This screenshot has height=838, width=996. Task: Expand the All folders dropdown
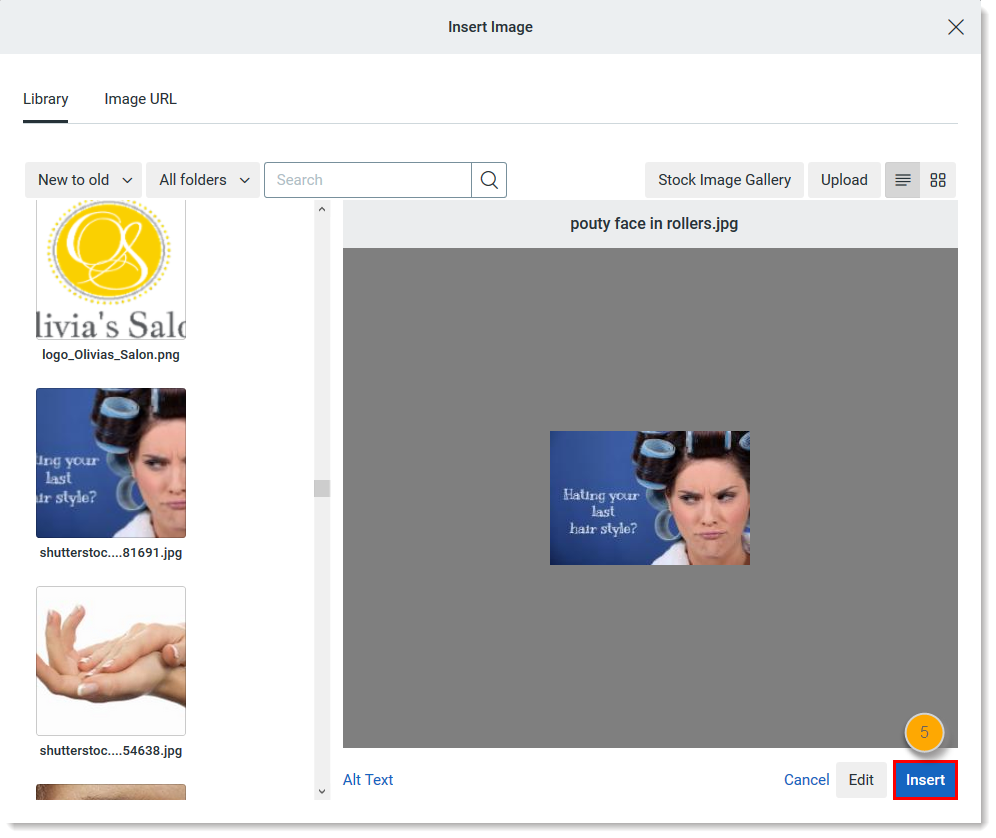pos(203,180)
